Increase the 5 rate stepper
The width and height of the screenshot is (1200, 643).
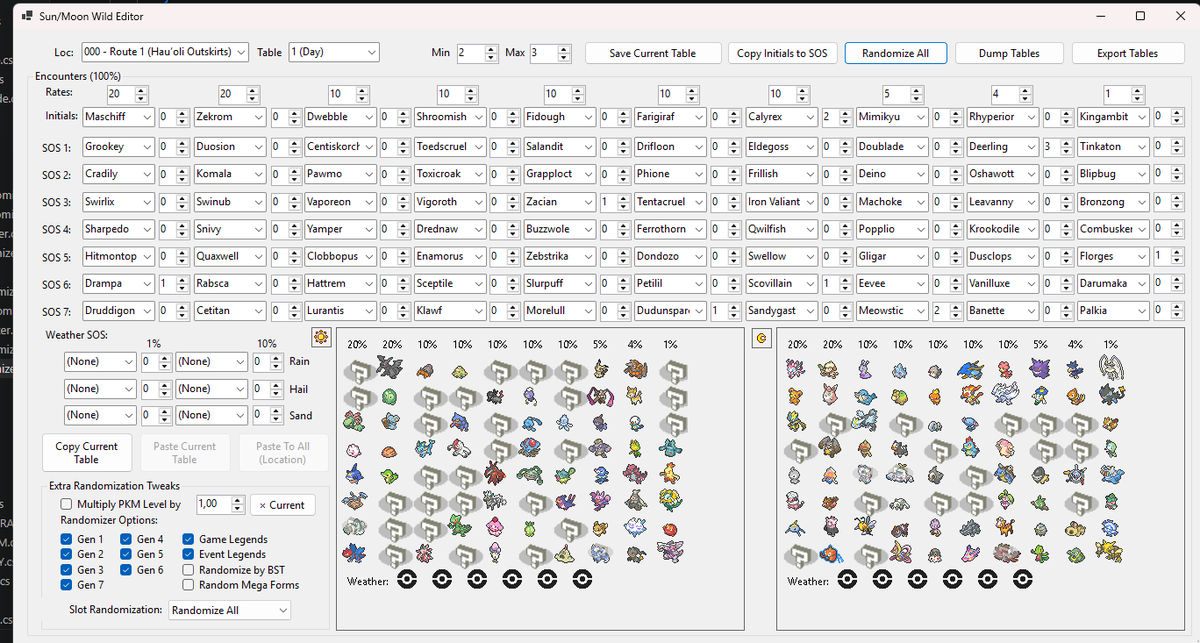click(x=916, y=89)
